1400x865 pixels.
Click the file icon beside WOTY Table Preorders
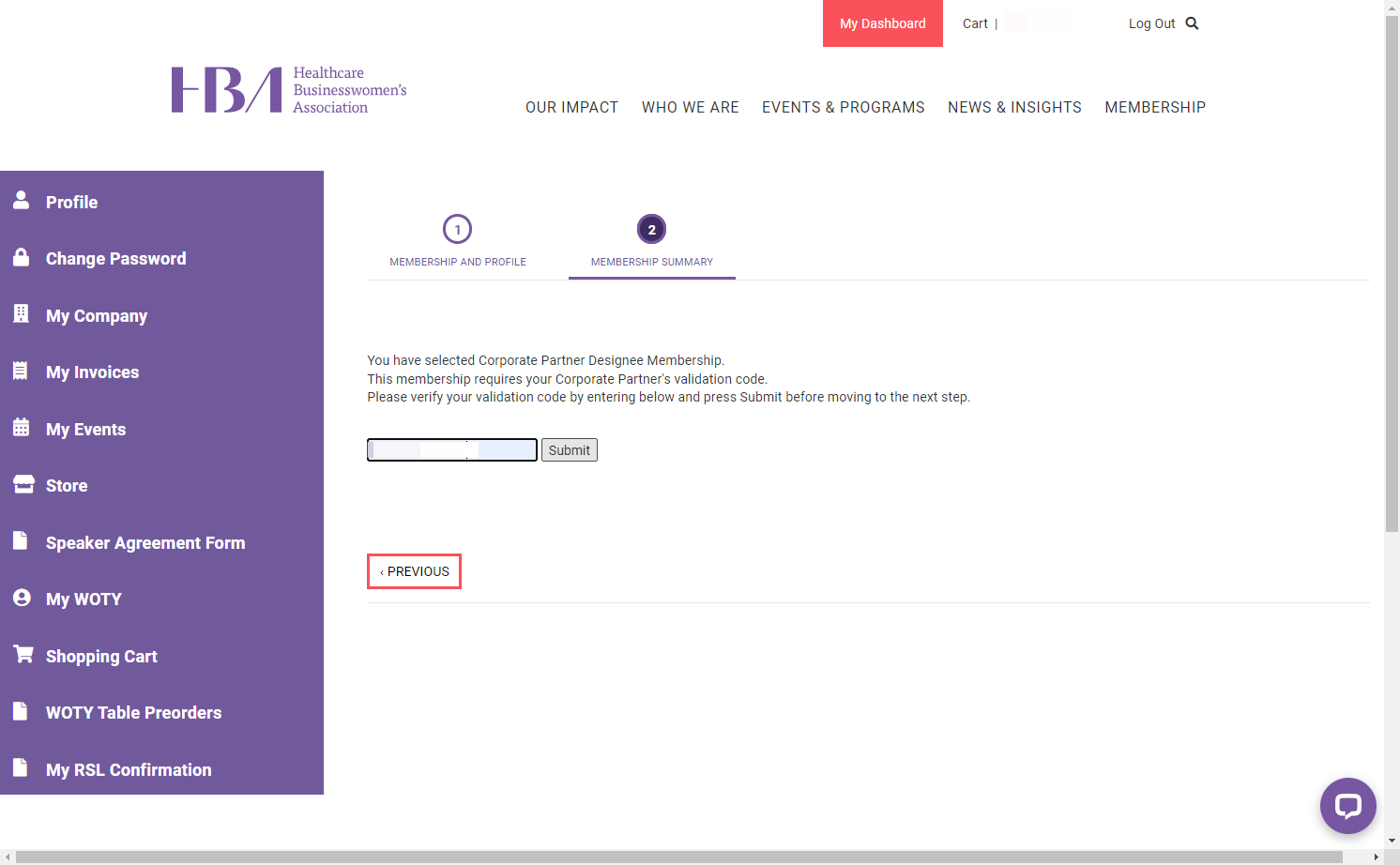[x=20, y=711]
